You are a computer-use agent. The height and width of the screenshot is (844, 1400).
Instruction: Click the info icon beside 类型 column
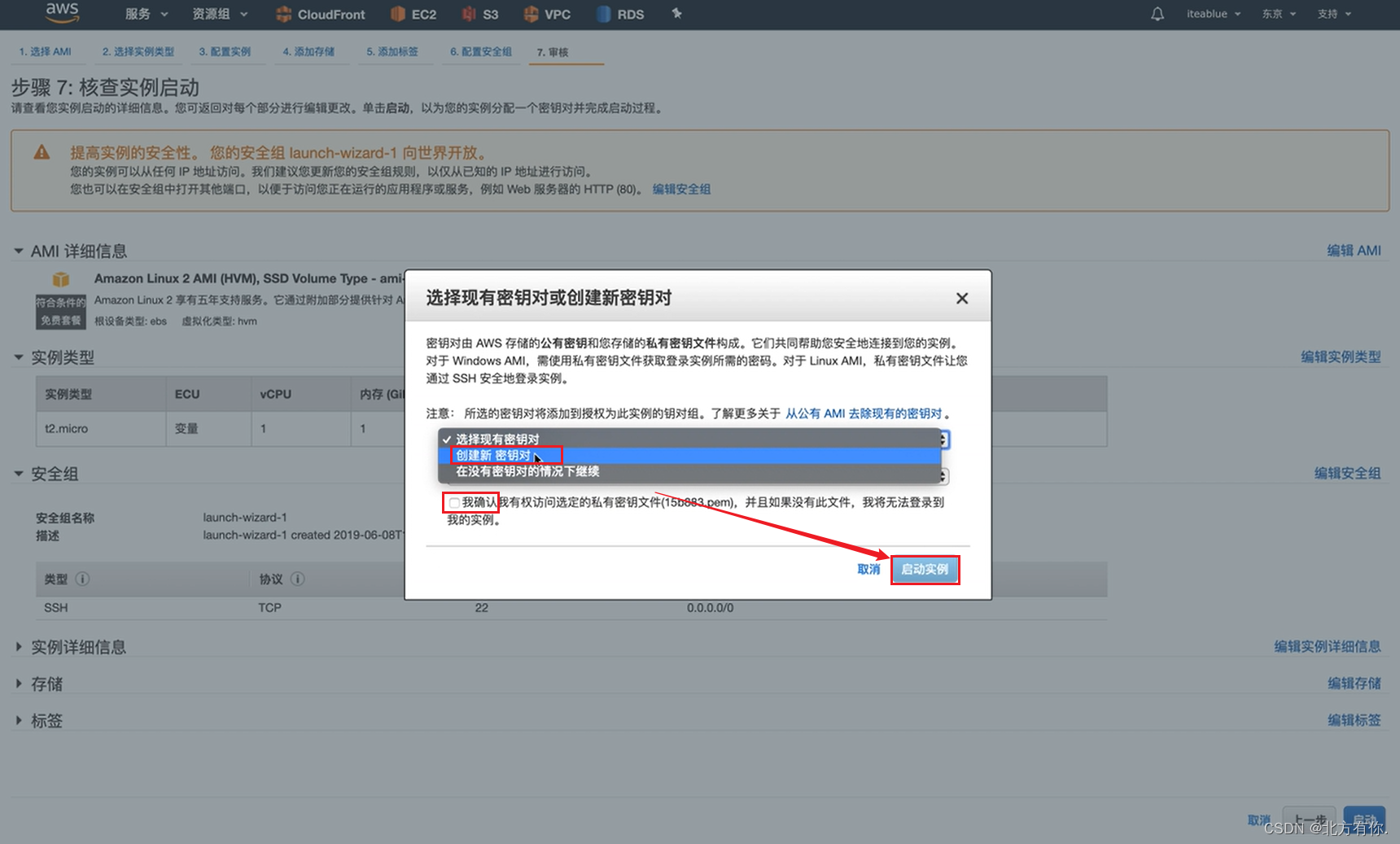click(x=81, y=579)
